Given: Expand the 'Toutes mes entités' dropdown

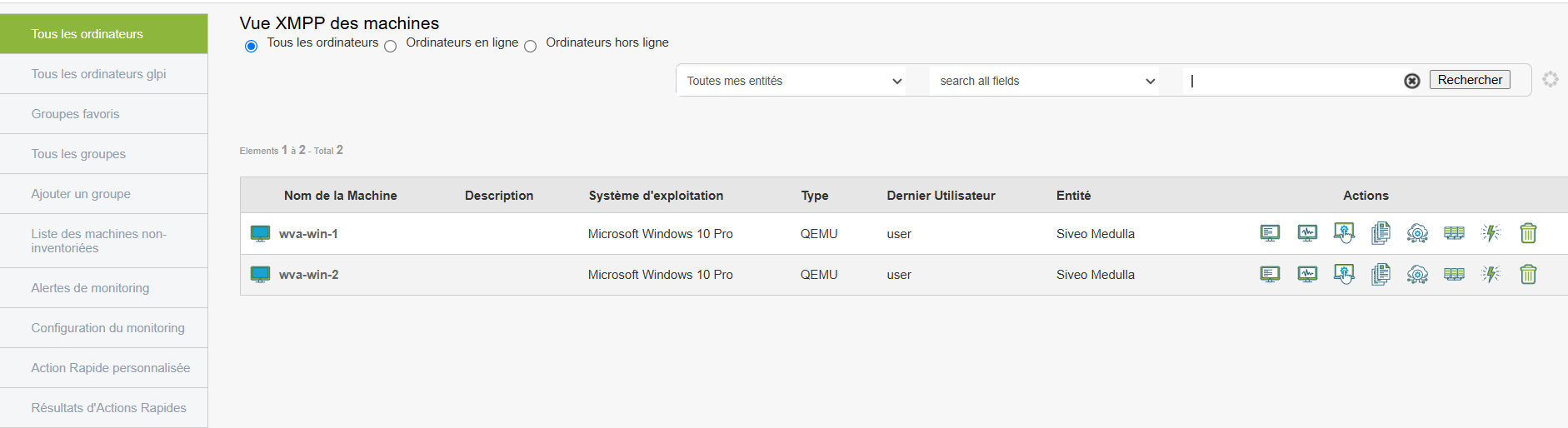Looking at the screenshot, I should [x=794, y=81].
